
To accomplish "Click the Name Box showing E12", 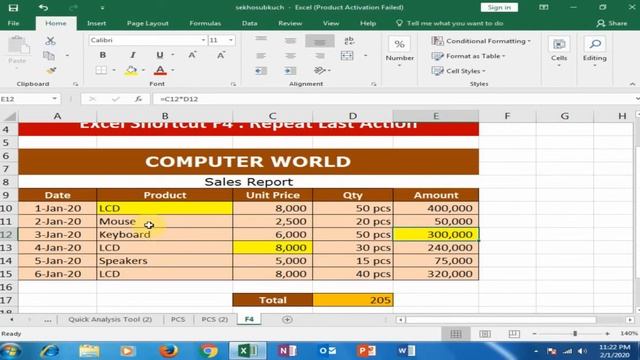I will [x=26, y=99].
